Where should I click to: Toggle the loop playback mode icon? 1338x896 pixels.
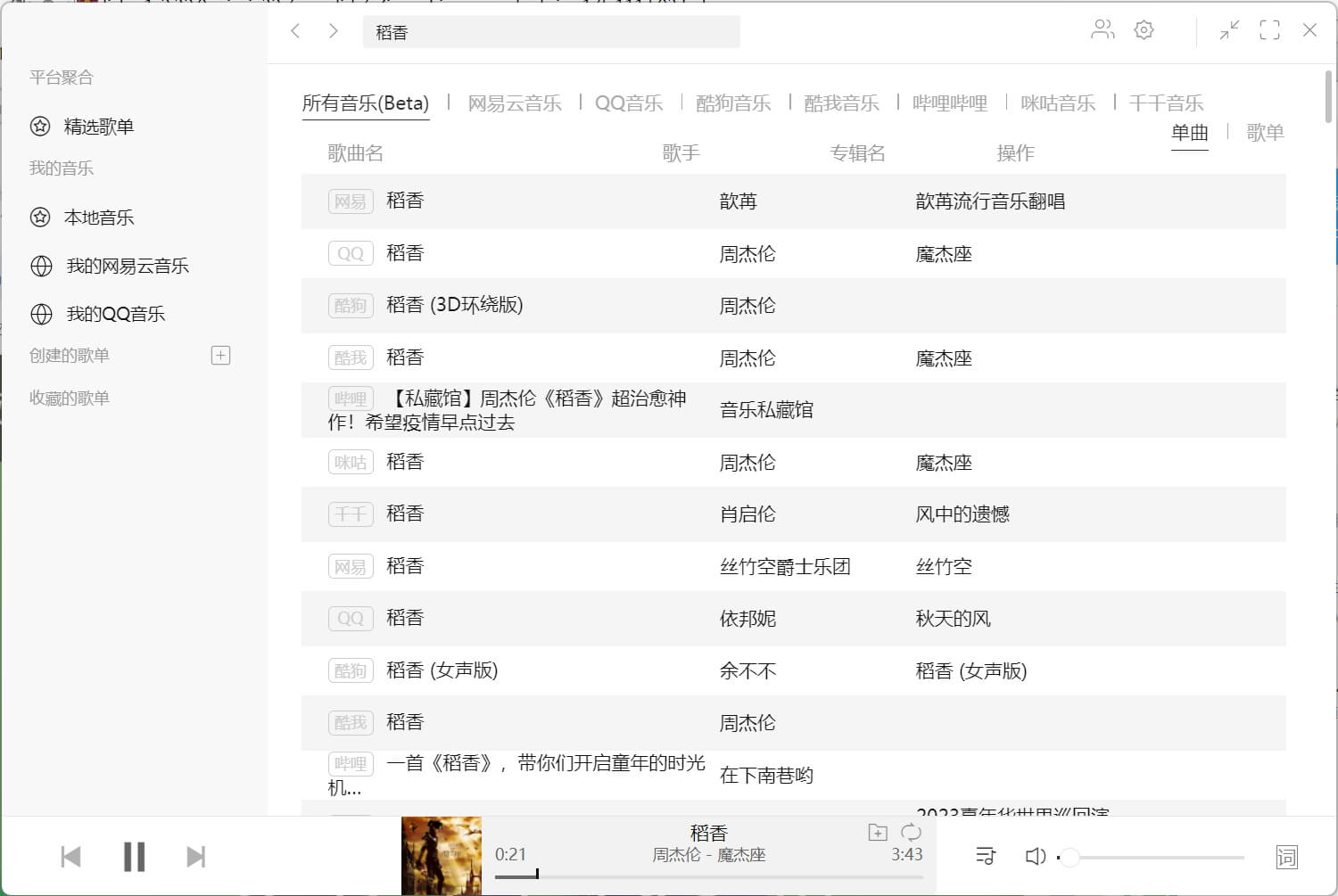pos(911,832)
